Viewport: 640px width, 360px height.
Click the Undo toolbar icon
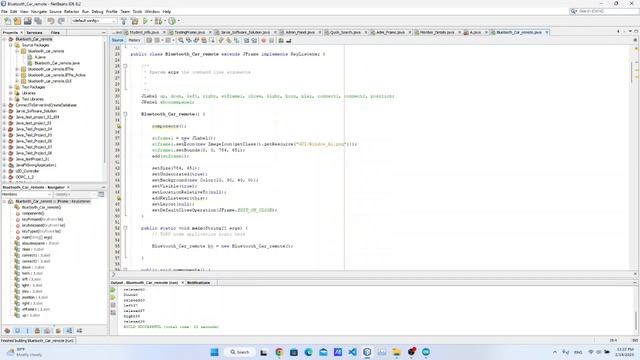(x=51, y=21)
